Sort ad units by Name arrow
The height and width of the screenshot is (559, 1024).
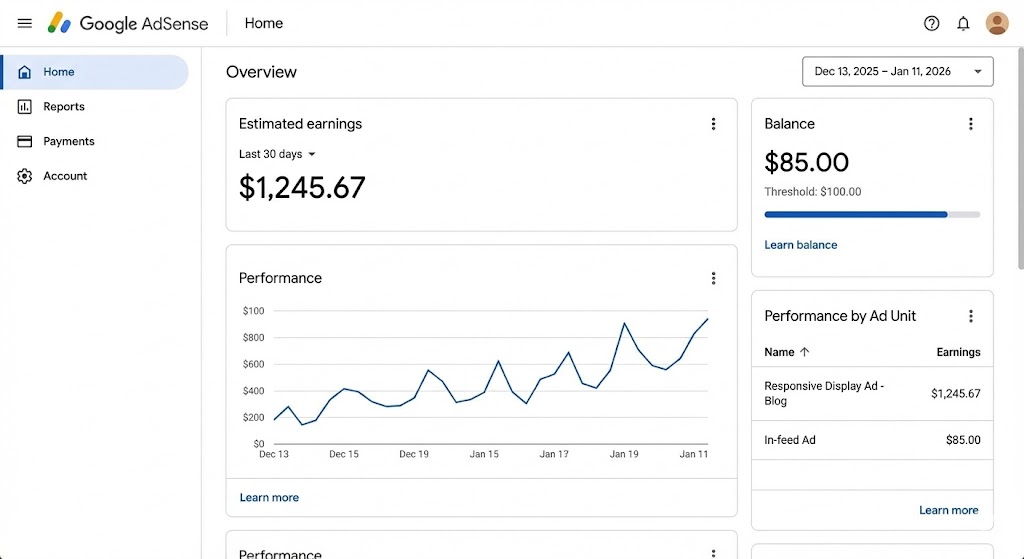tap(804, 352)
